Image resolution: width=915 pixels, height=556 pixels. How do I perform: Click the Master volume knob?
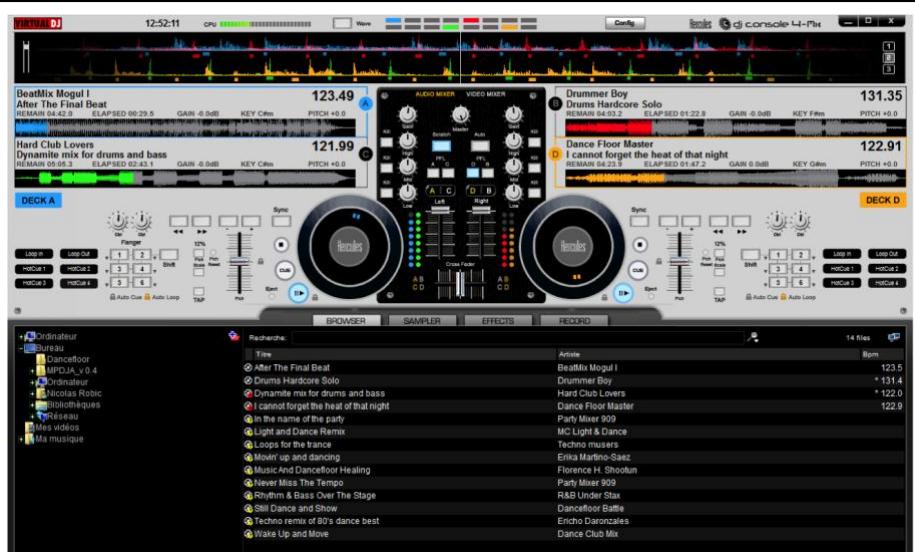460,114
